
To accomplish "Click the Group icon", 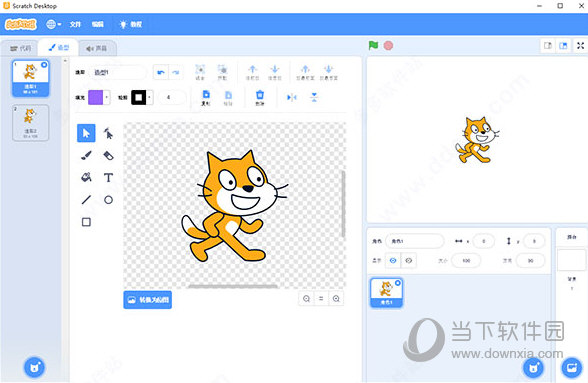I will tap(200, 72).
